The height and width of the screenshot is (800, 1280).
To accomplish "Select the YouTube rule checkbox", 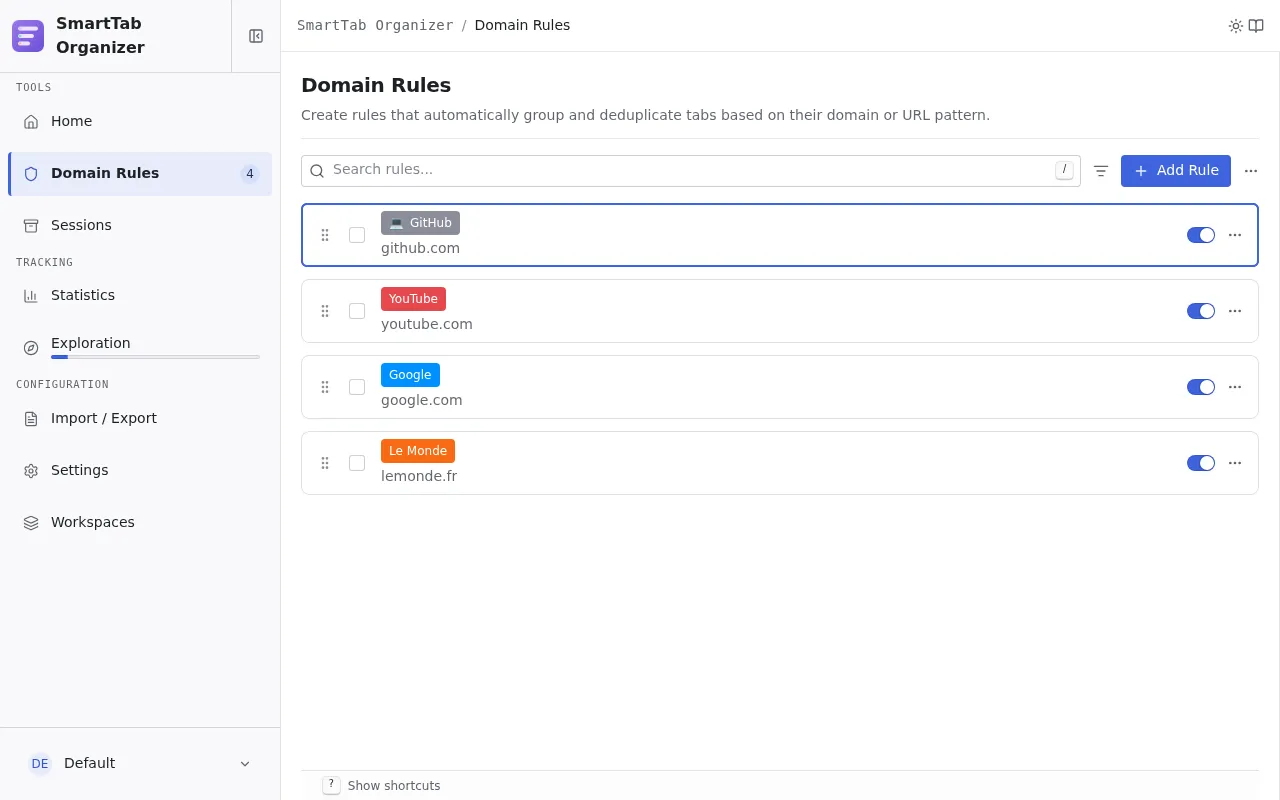I will tap(357, 311).
